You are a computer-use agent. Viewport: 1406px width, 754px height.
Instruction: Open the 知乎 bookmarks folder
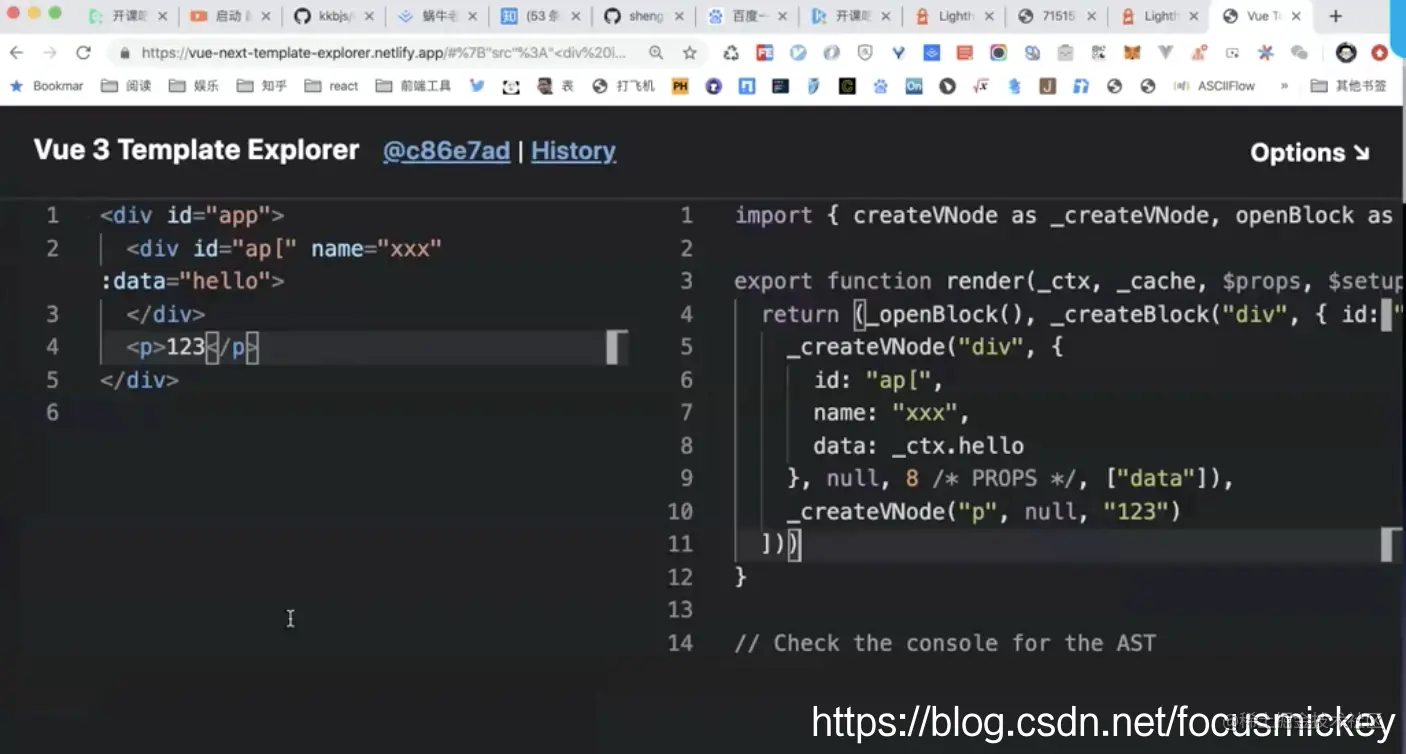pyautogui.click(x=262, y=86)
